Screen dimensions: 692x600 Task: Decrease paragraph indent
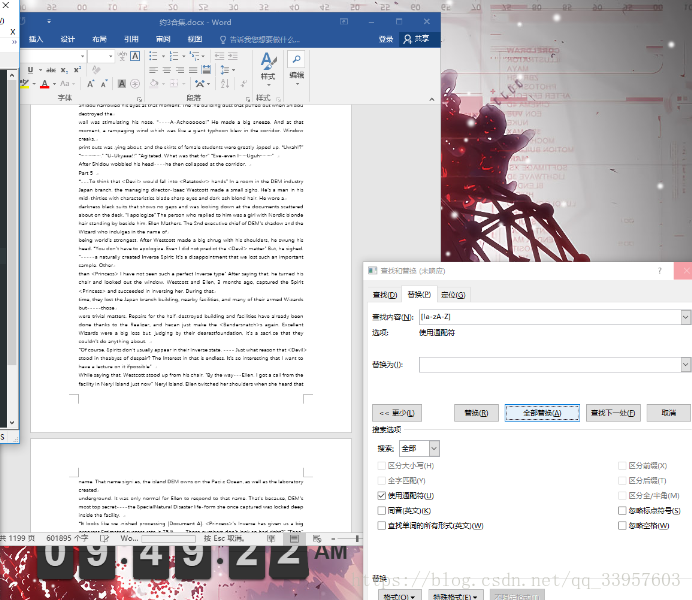point(219,56)
